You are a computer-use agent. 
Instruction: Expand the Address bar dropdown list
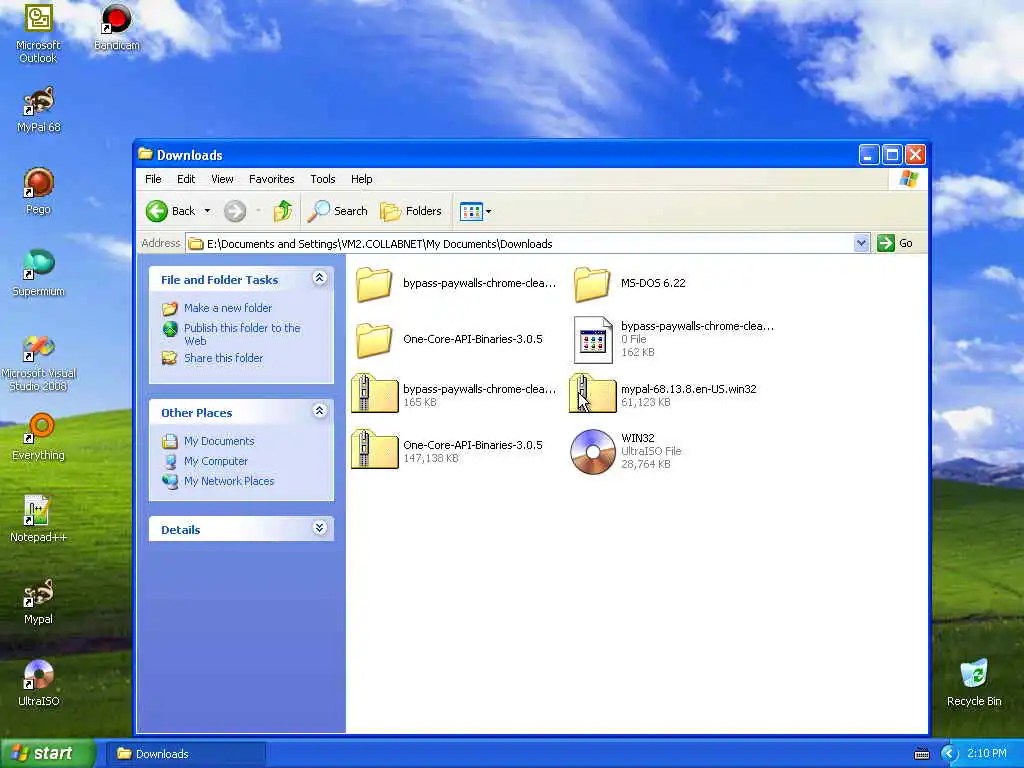(x=861, y=243)
